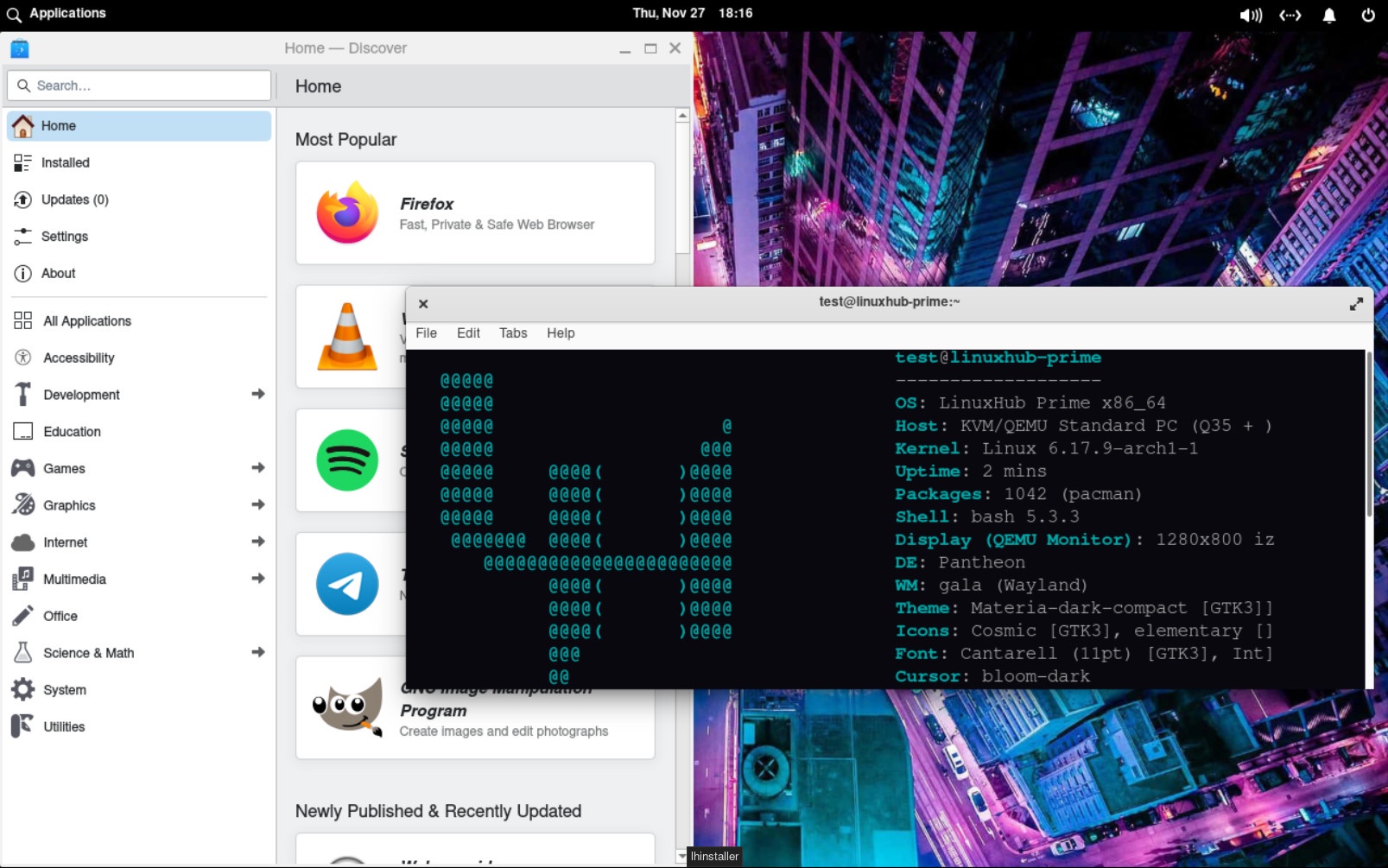Go to Updates (0) page

[x=74, y=200]
